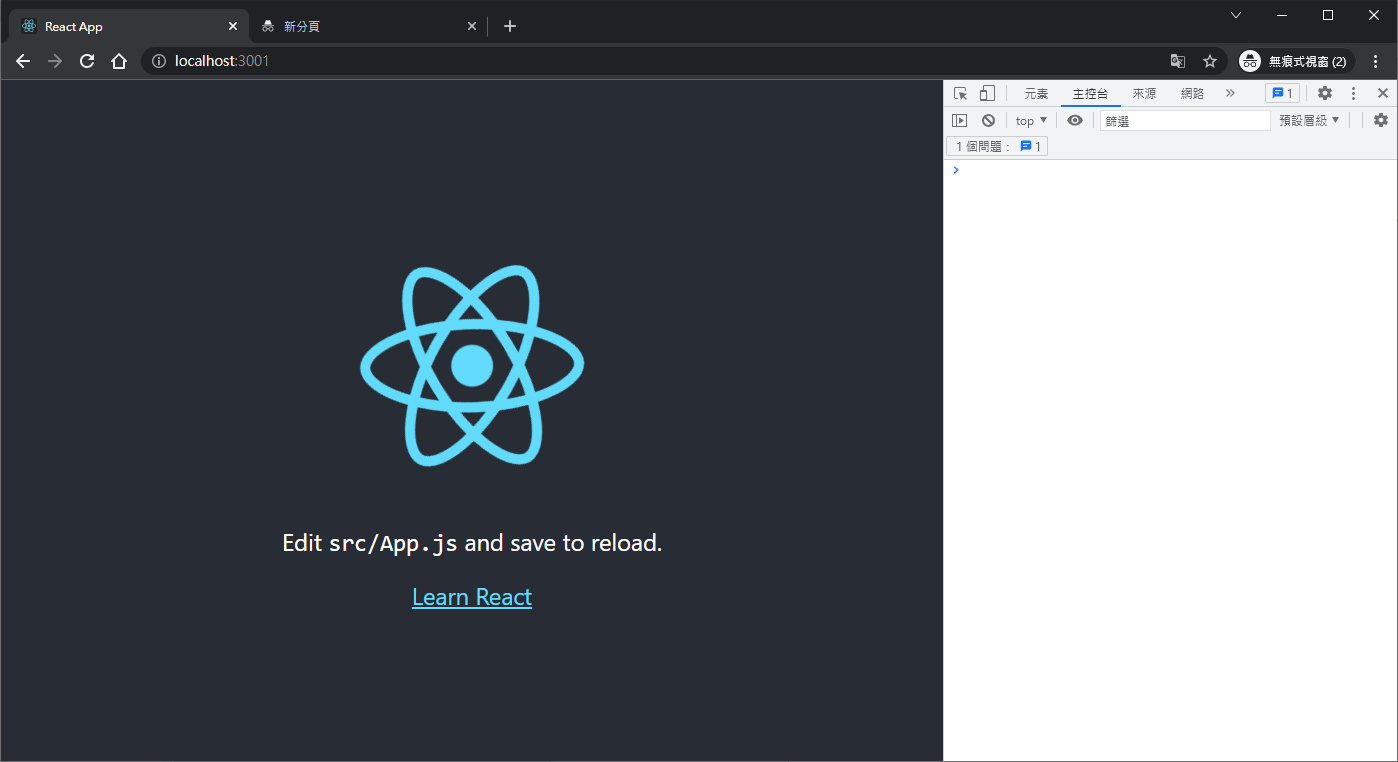Close the DevTools panel
The height and width of the screenshot is (762, 1398).
1383,93
